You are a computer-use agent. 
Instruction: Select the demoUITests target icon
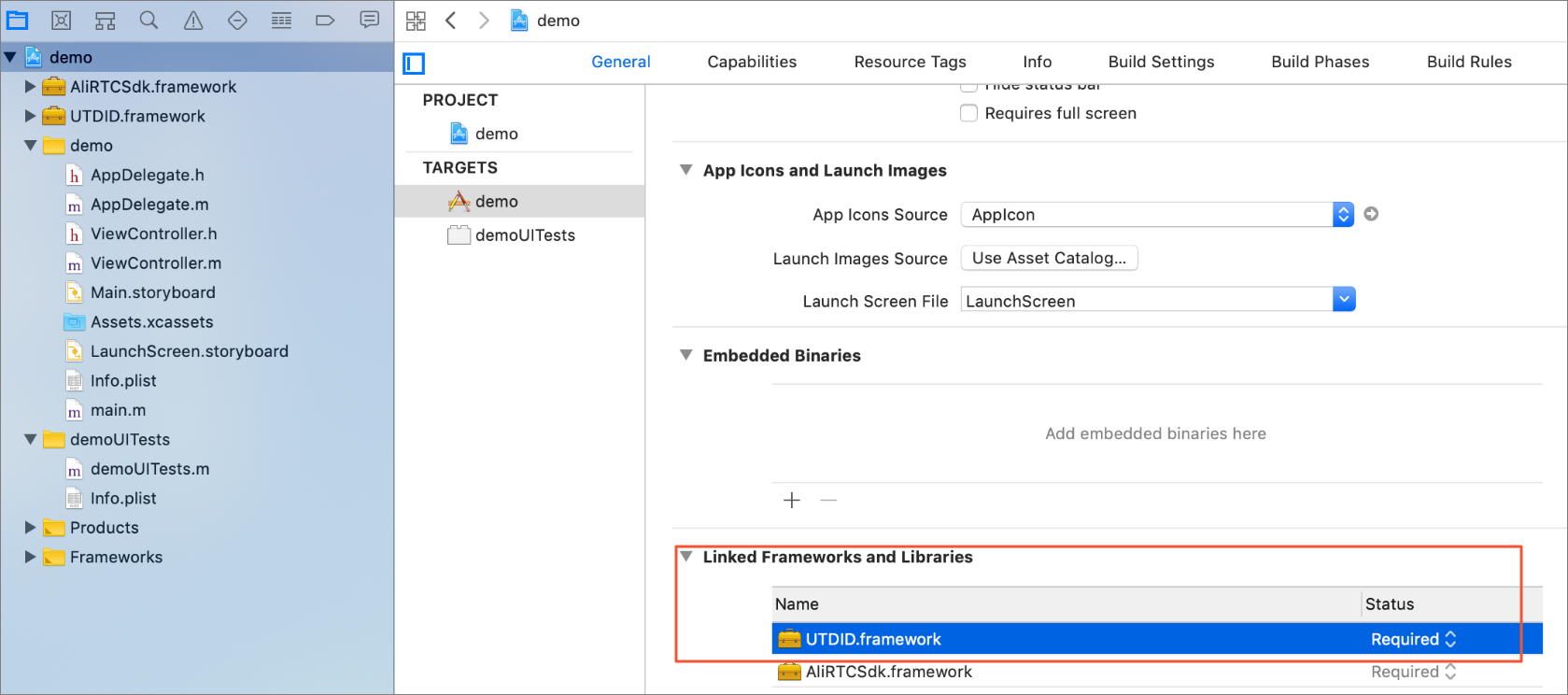tap(459, 235)
